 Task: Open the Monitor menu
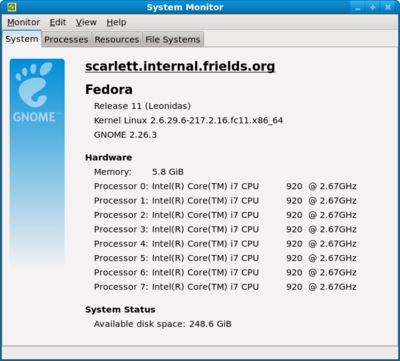(x=23, y=22)
